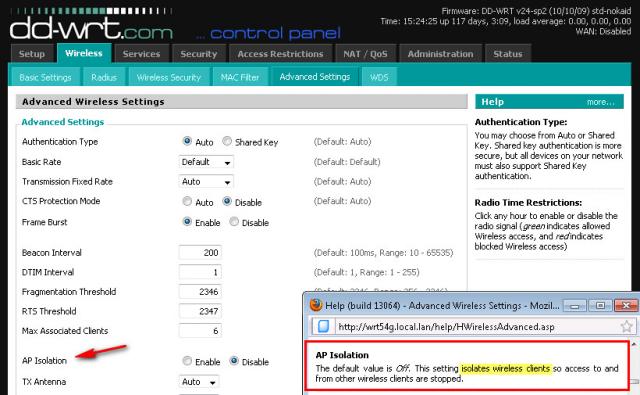The height and width of the screenshot is (395, 640).
Task: Open the Status tab
Action: 508,54
